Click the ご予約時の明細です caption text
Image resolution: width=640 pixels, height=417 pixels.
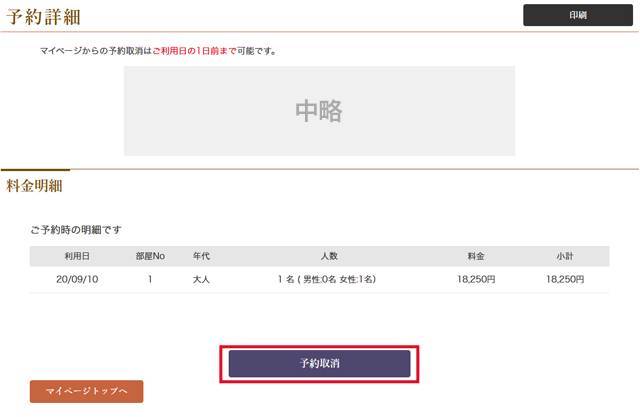(76, 230)
